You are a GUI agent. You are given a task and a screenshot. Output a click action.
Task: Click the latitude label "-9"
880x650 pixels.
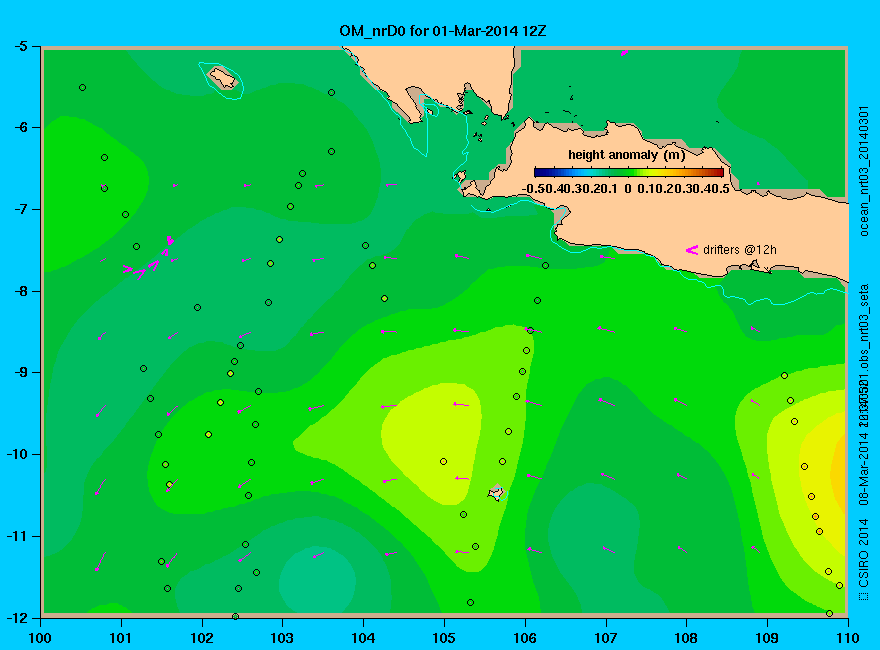click(x=21, y=373)
